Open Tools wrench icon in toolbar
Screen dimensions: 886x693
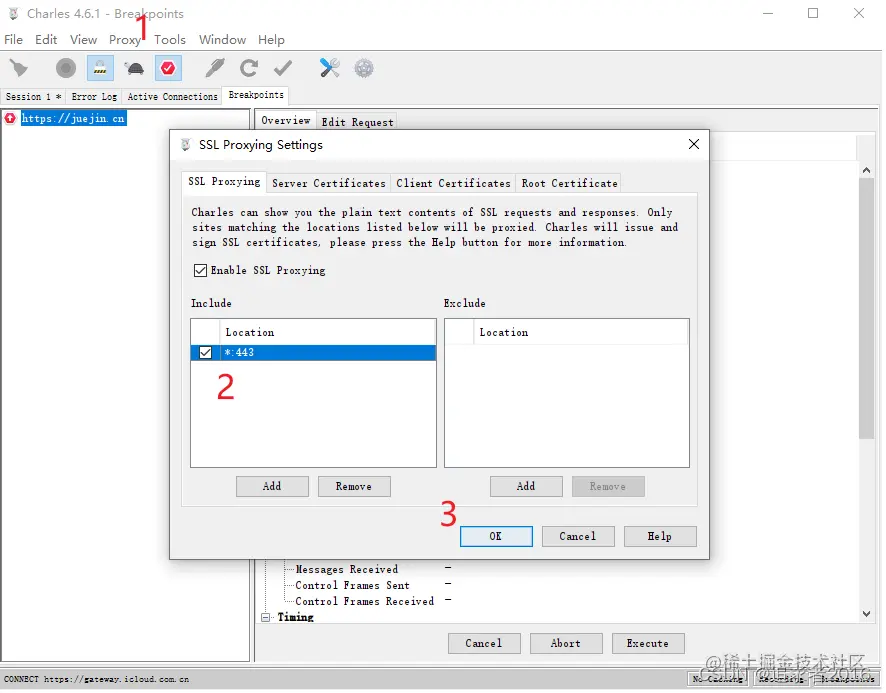329,68
